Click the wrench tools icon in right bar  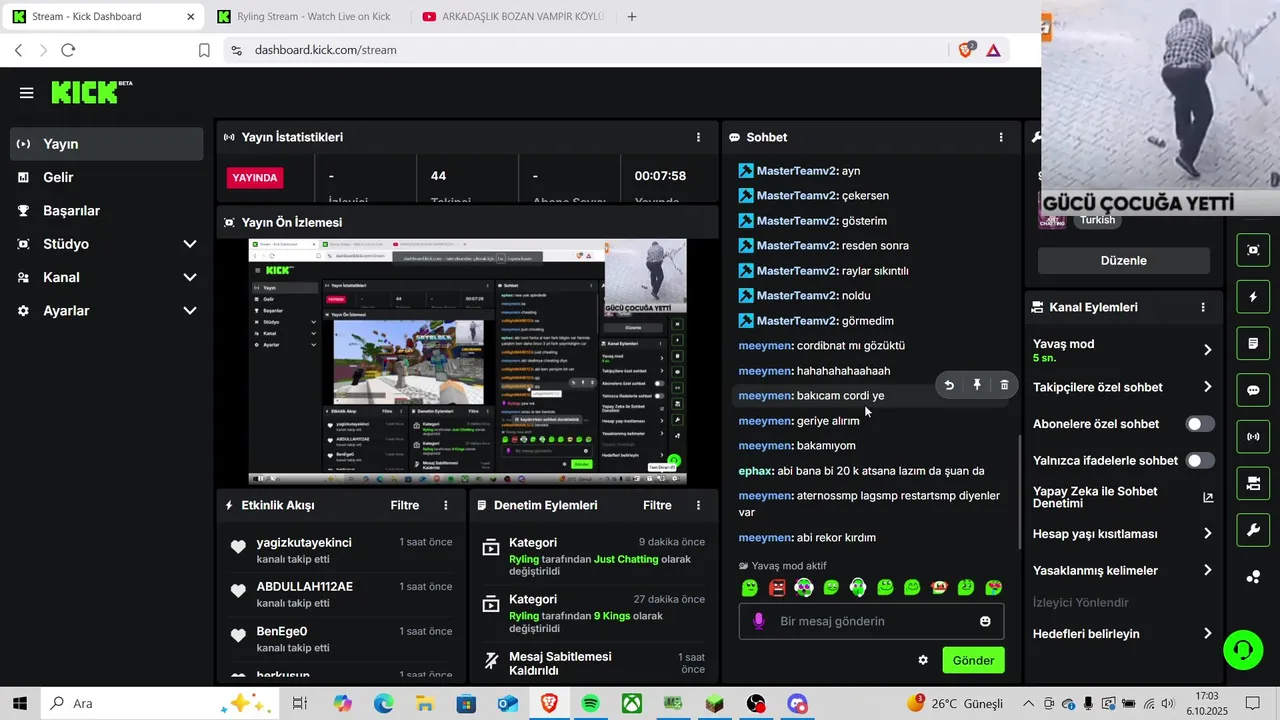click(1253, 530)
